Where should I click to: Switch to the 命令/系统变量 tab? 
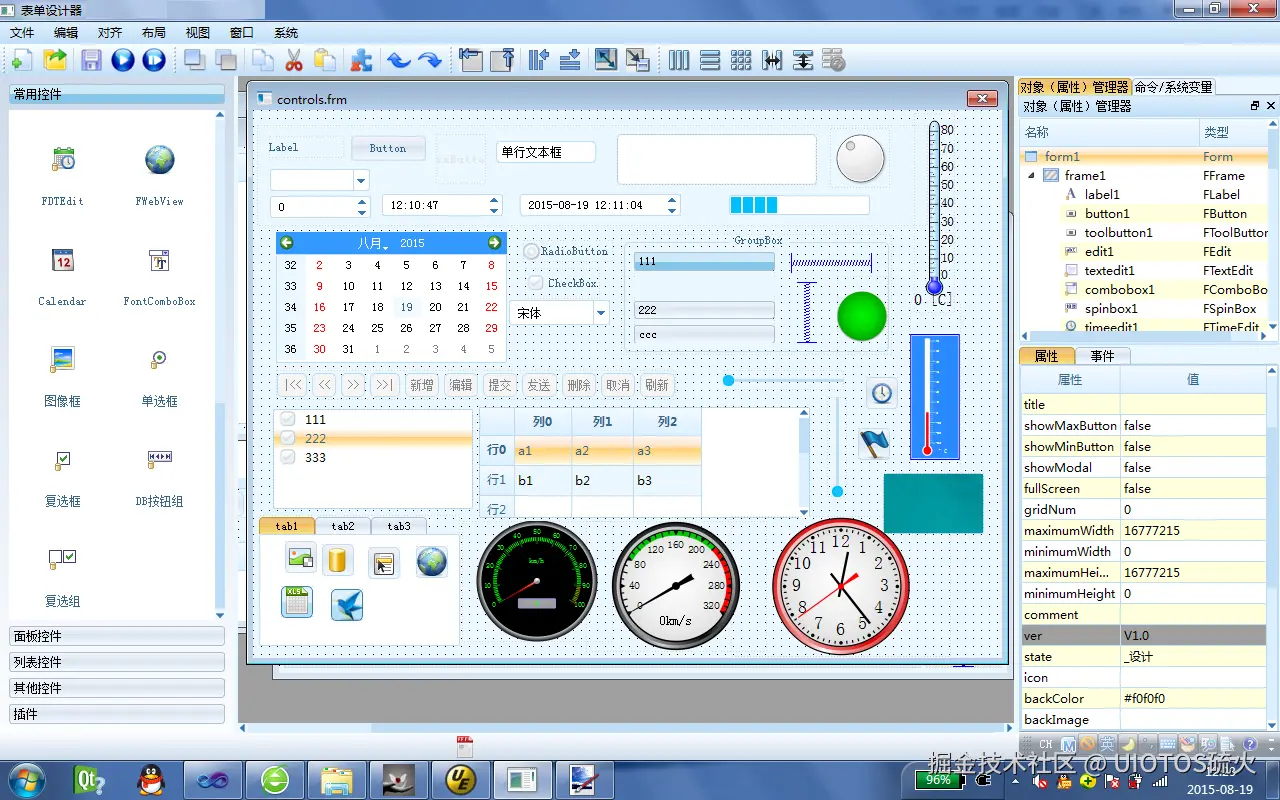[1173, 87]
